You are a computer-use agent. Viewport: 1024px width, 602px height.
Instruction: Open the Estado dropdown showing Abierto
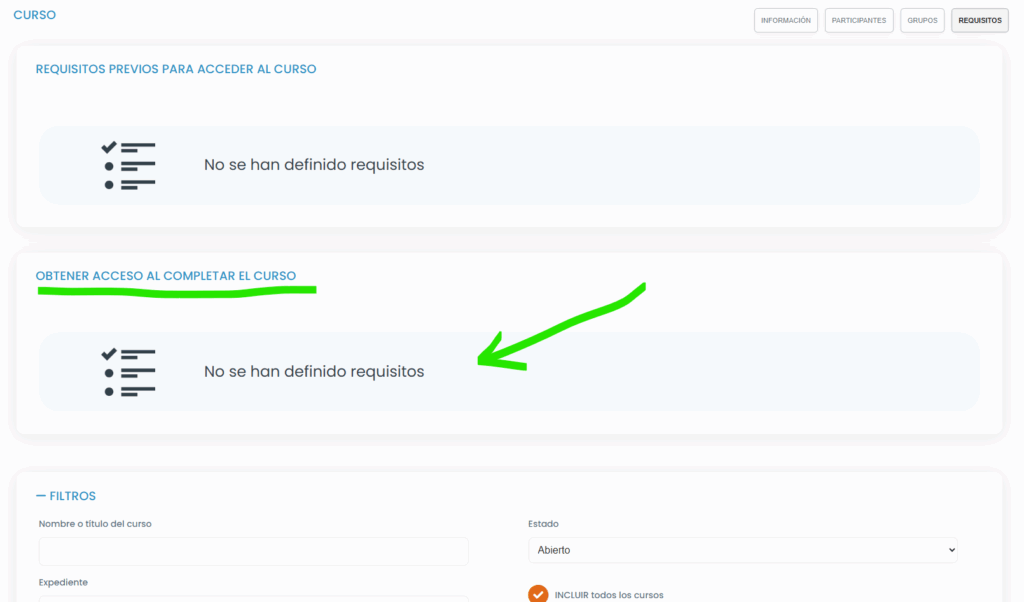click(742, 550)
